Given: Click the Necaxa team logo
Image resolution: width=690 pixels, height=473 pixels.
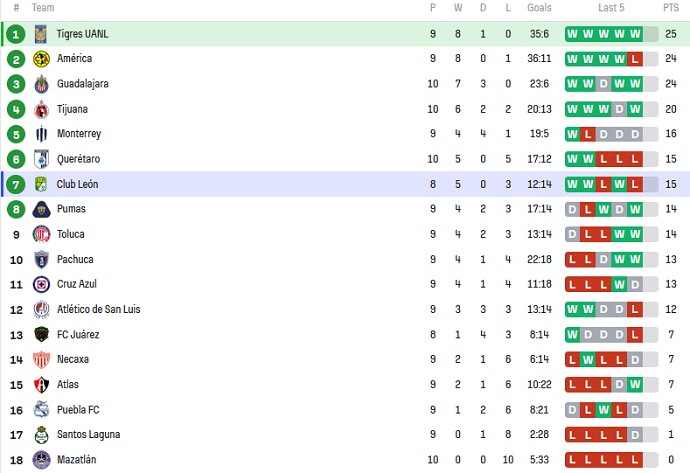Looking at the screenshot, I should coord(41,359).
